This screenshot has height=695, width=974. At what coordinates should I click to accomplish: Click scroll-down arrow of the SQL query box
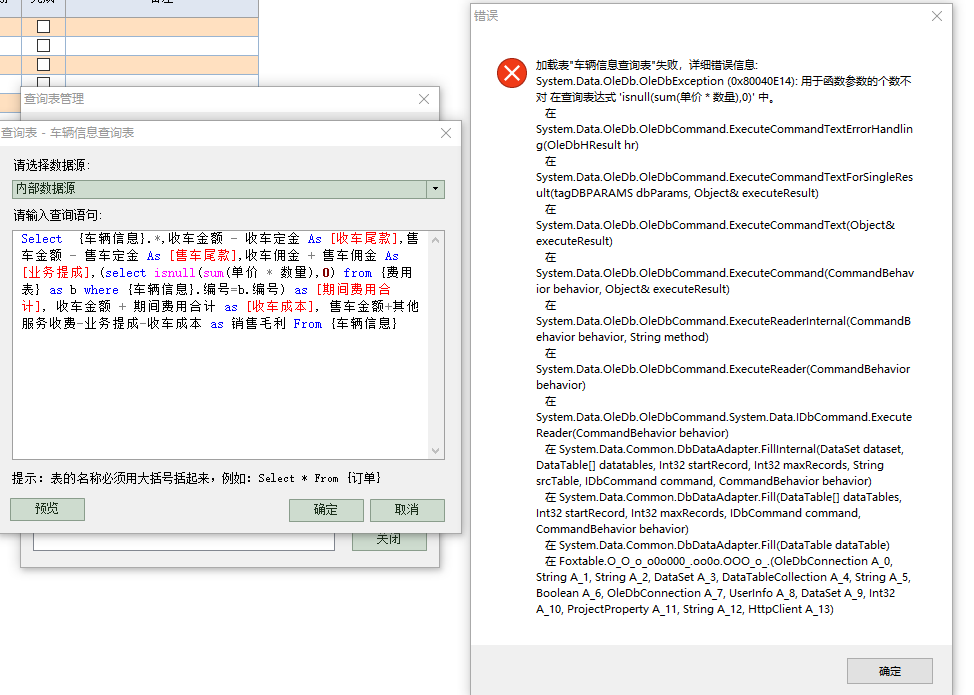(437, 452)
